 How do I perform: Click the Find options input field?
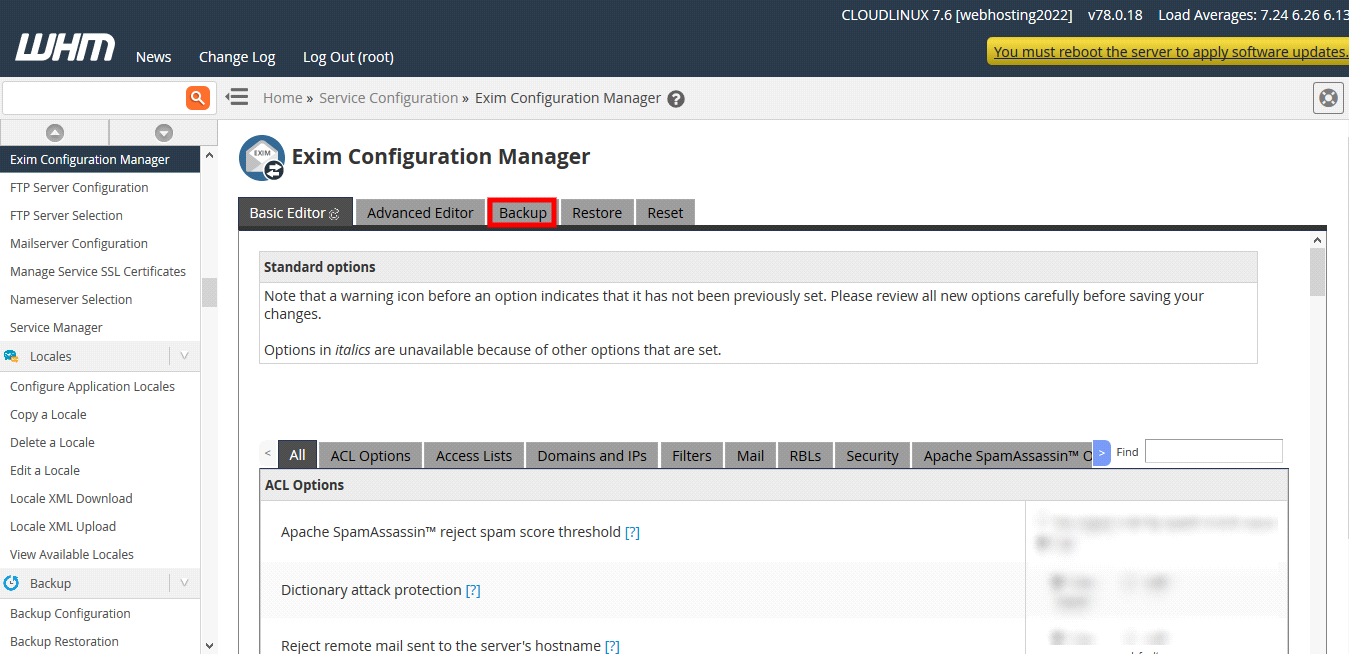1213,452
